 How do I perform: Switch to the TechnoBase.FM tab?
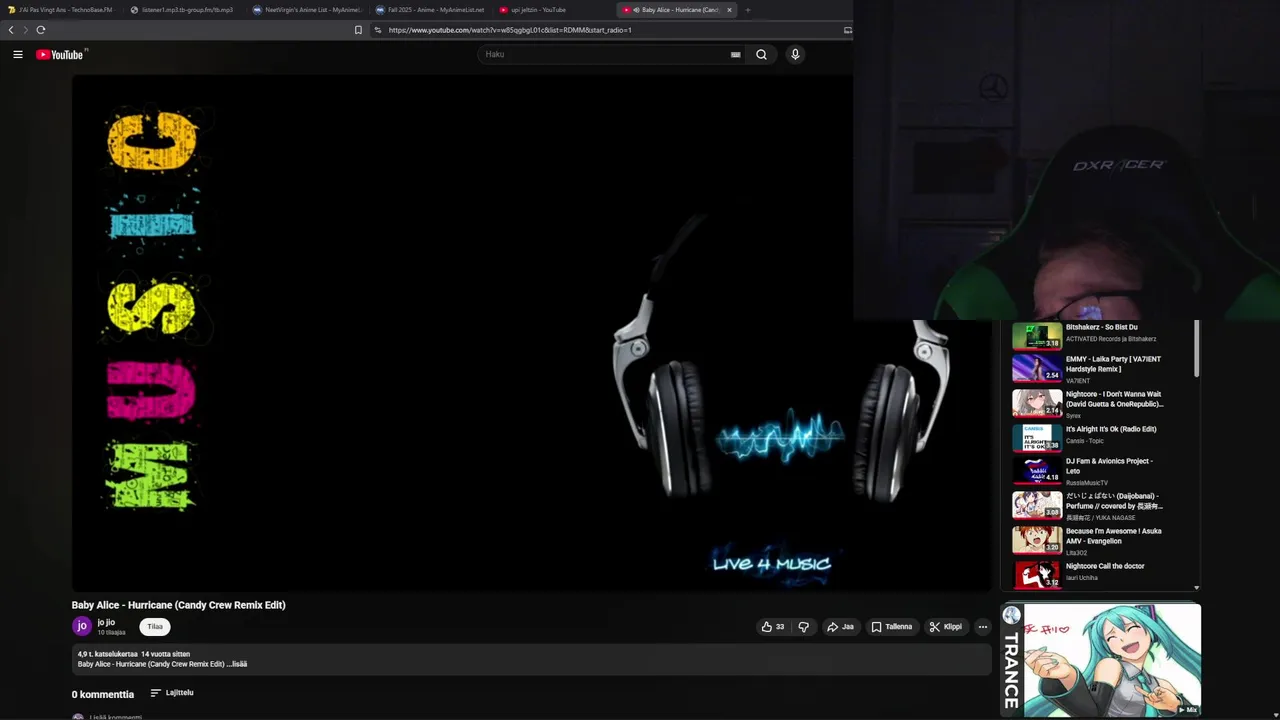[62, 10]
